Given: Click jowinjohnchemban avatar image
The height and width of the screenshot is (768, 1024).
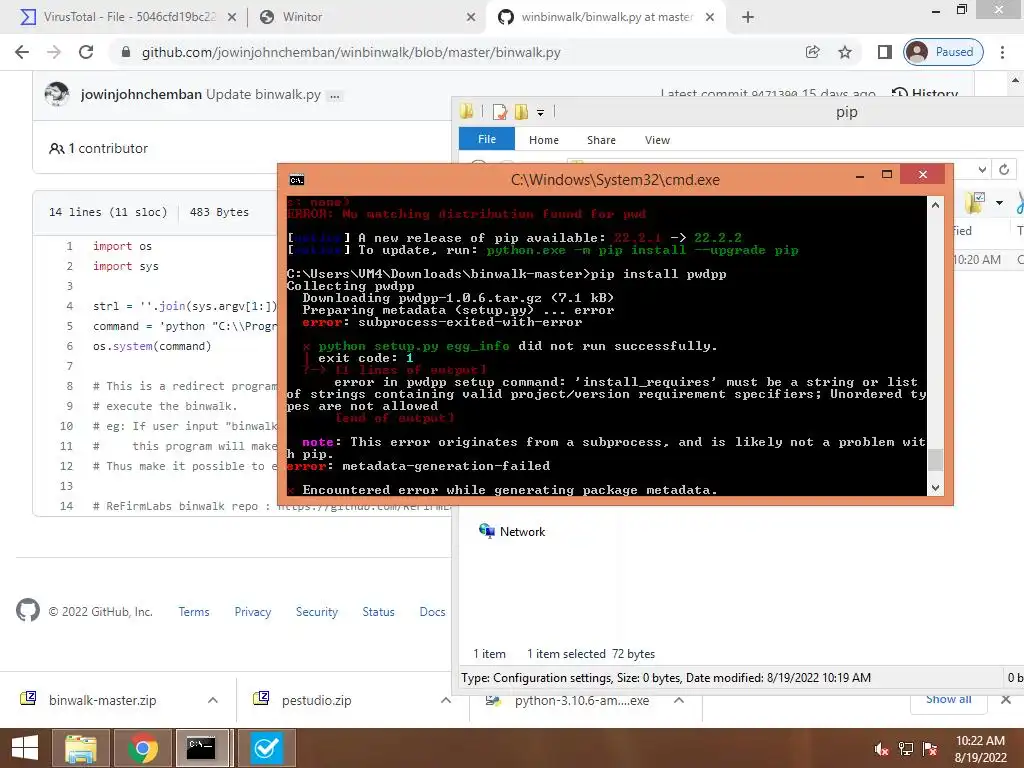Looking at the screenshot, I should [x=57, y=94].
